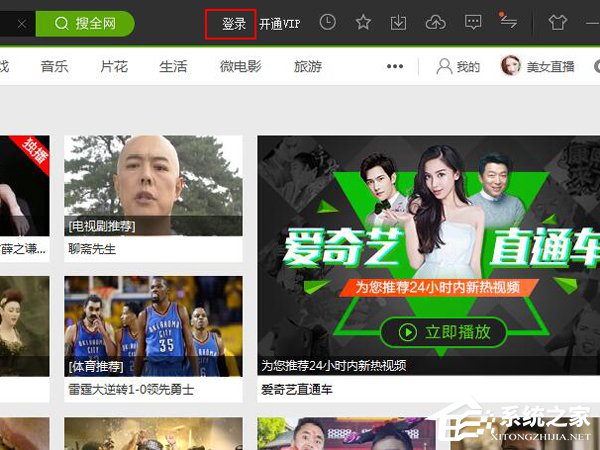This screenshot has width=600, height=450.
Task: Open the messages speech-bubble icon
Action: point(473,23)
